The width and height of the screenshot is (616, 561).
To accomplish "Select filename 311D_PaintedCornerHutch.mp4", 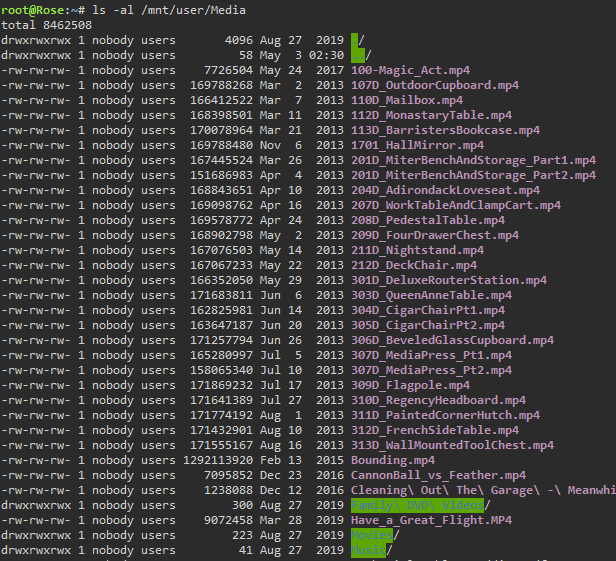I will tap(445, 415).
